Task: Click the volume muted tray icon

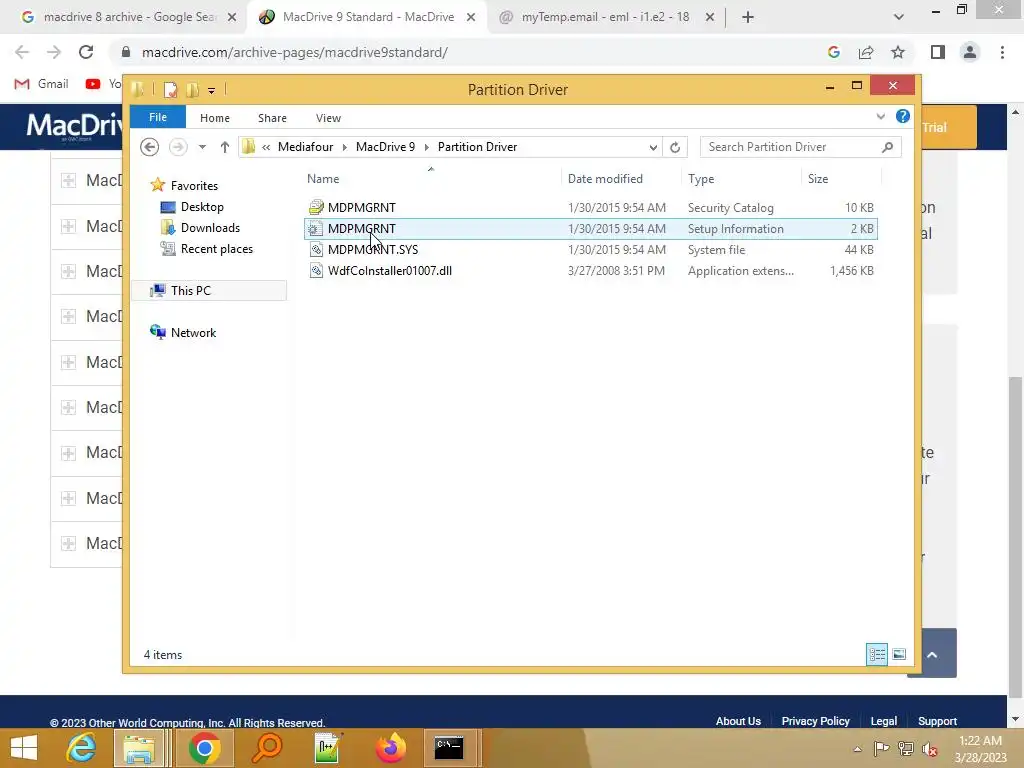Action: click(929, 749)
